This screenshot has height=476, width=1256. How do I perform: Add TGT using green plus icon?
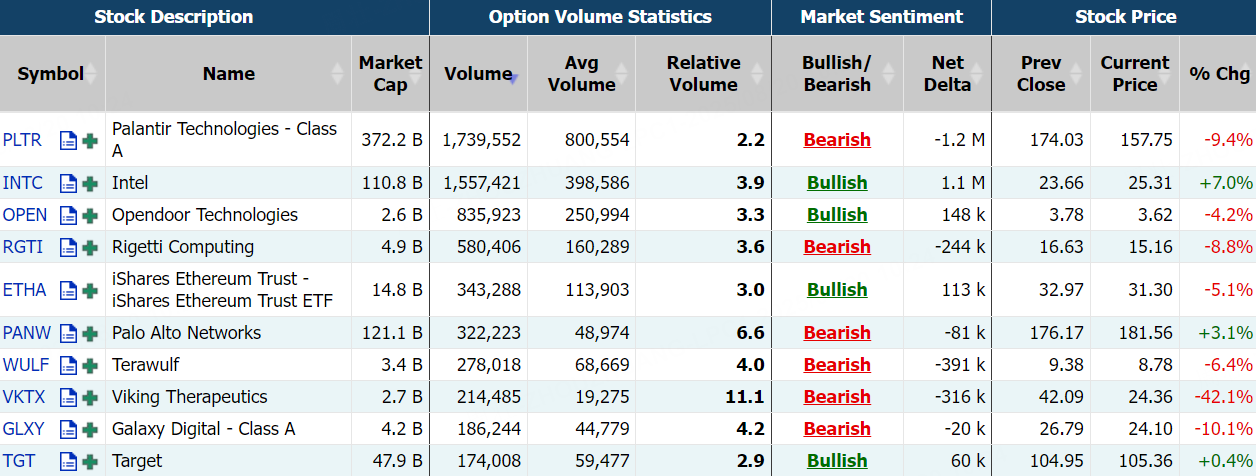click(90, 462)
